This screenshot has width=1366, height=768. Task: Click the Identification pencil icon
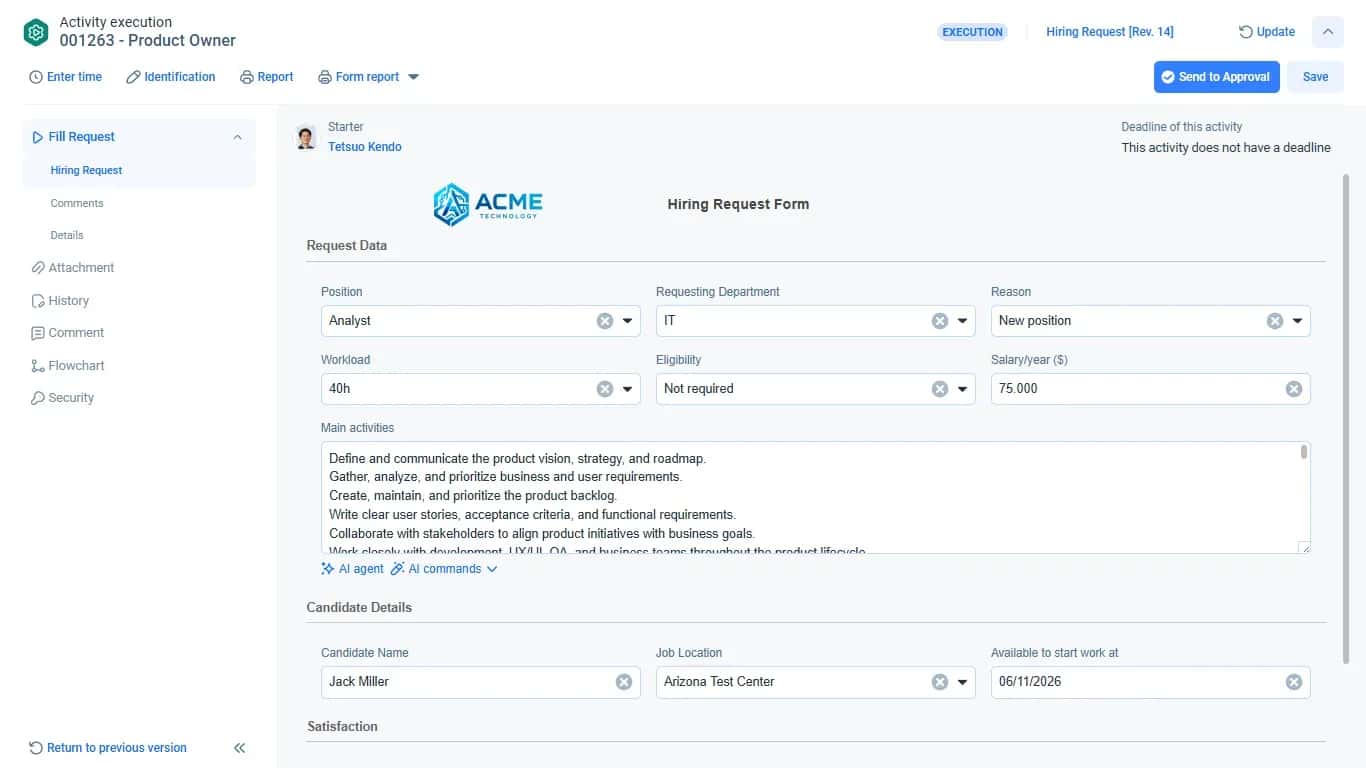[133, 77]
